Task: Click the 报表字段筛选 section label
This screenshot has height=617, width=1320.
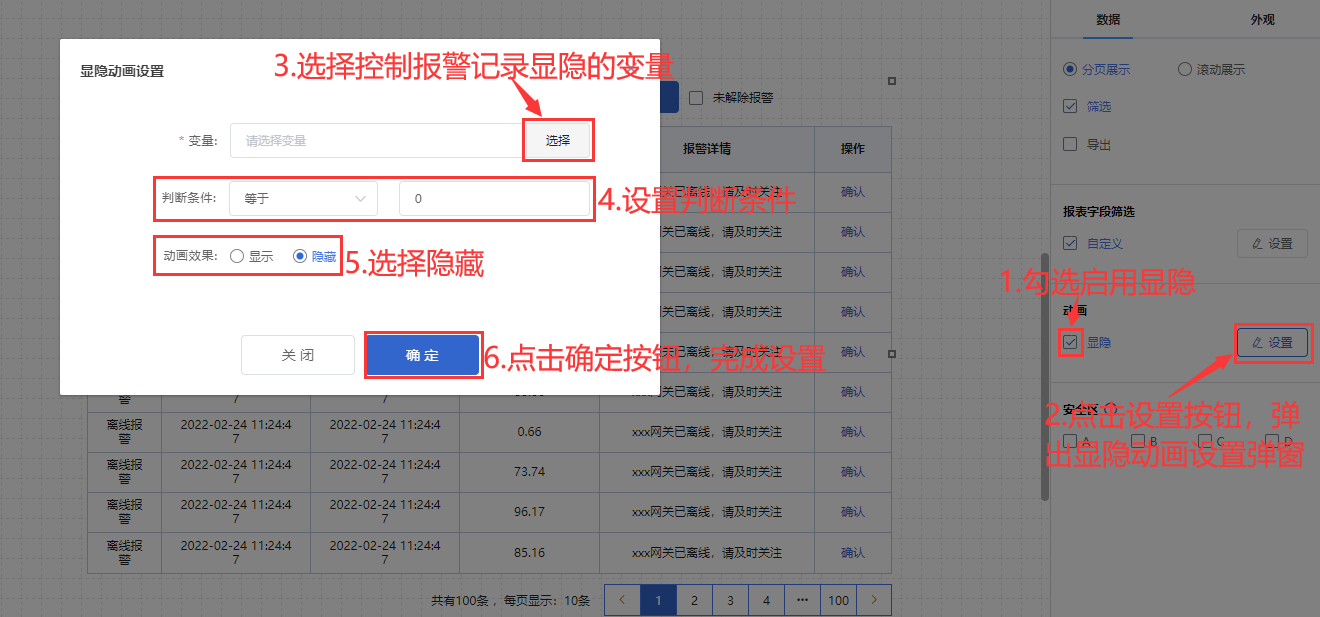Action: 1099,212
